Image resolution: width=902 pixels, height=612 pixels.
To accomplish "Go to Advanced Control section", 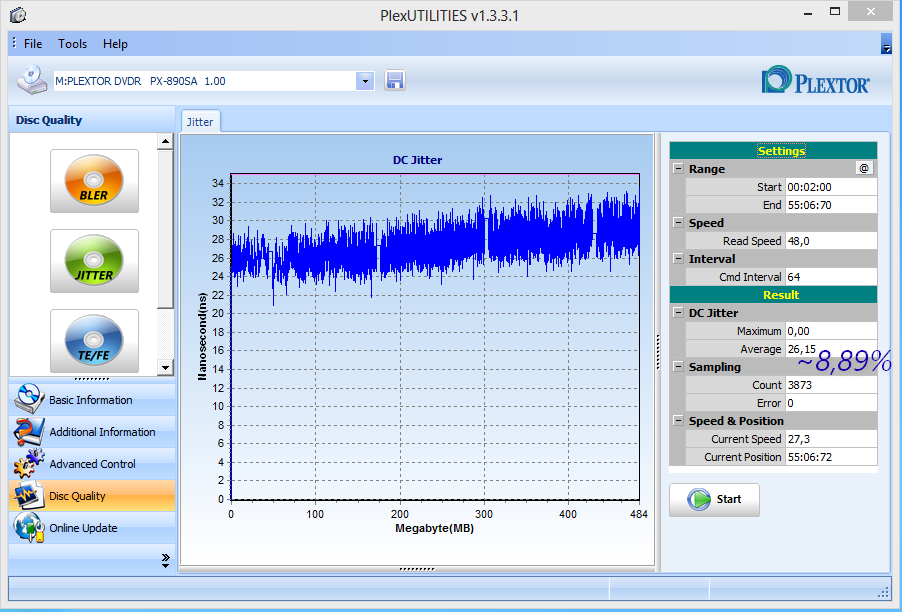I will tap(92, 464).
